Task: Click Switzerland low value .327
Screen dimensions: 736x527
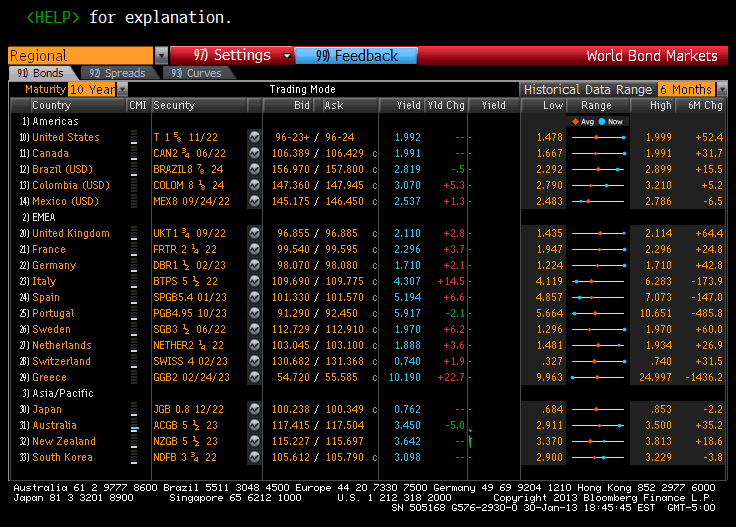Action: pyautogui.click(x=552, y=361)
